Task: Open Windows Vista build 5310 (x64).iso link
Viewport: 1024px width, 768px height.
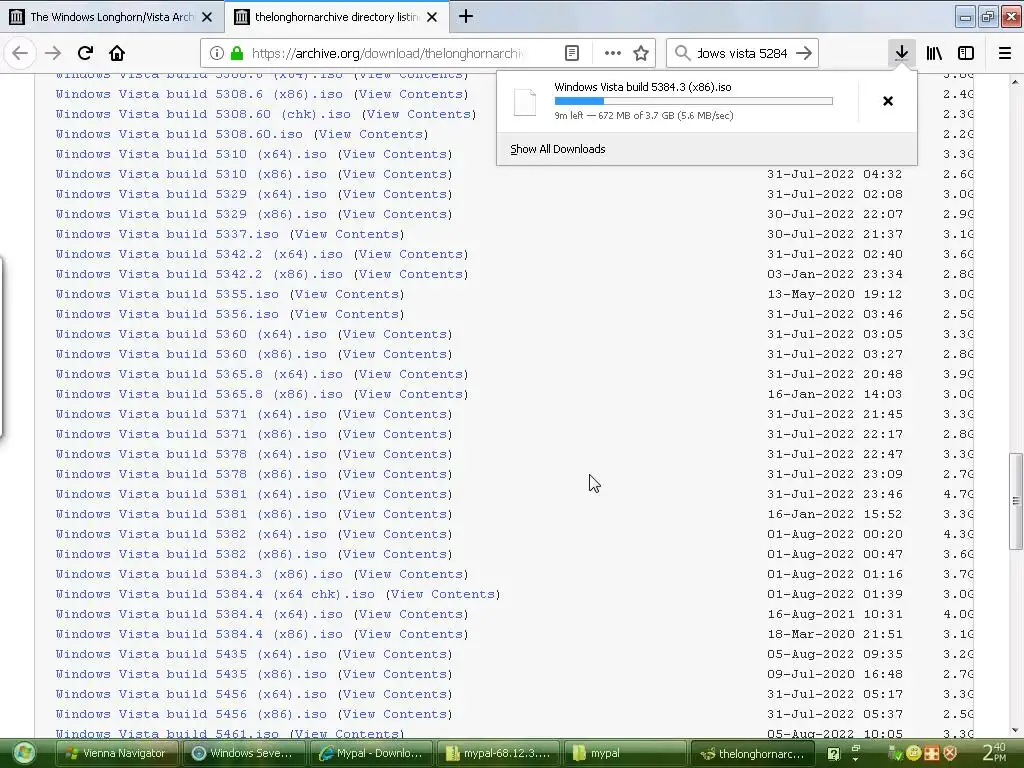Action: [x=191, y=154]
